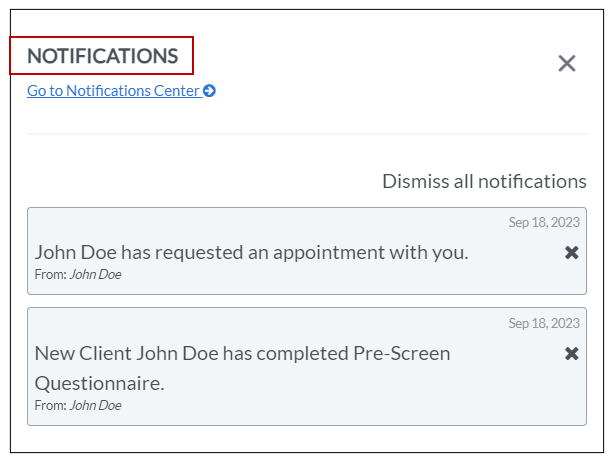Open the appointment request message from John Doe

click(x=251, y=252)
